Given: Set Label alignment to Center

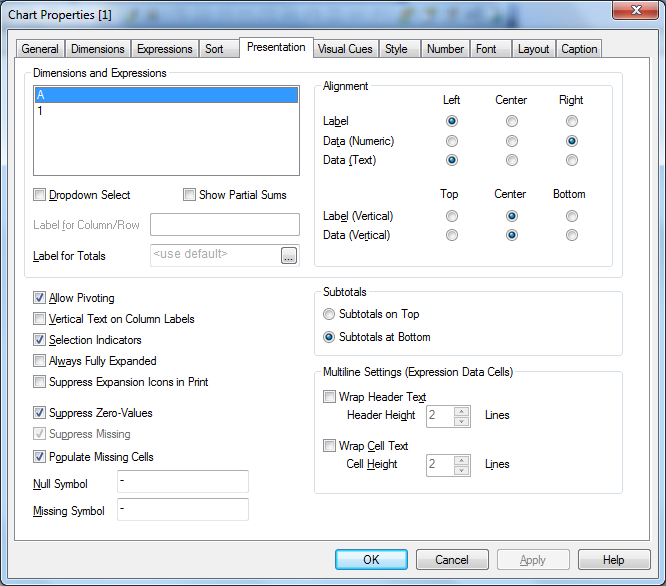Looking at the screenshot, I should click(x=512, y=121).
